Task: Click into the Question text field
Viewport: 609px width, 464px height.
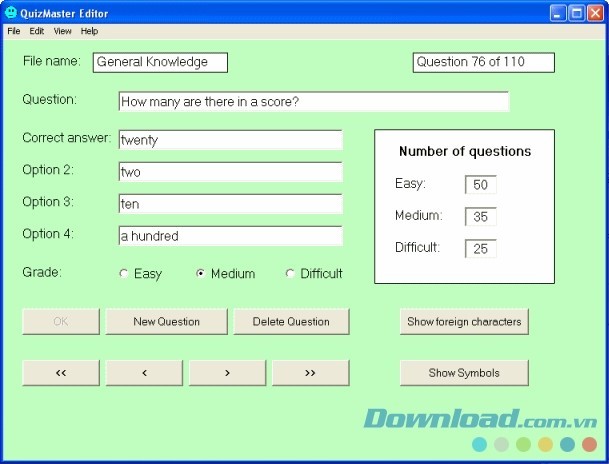Action: 313,102
